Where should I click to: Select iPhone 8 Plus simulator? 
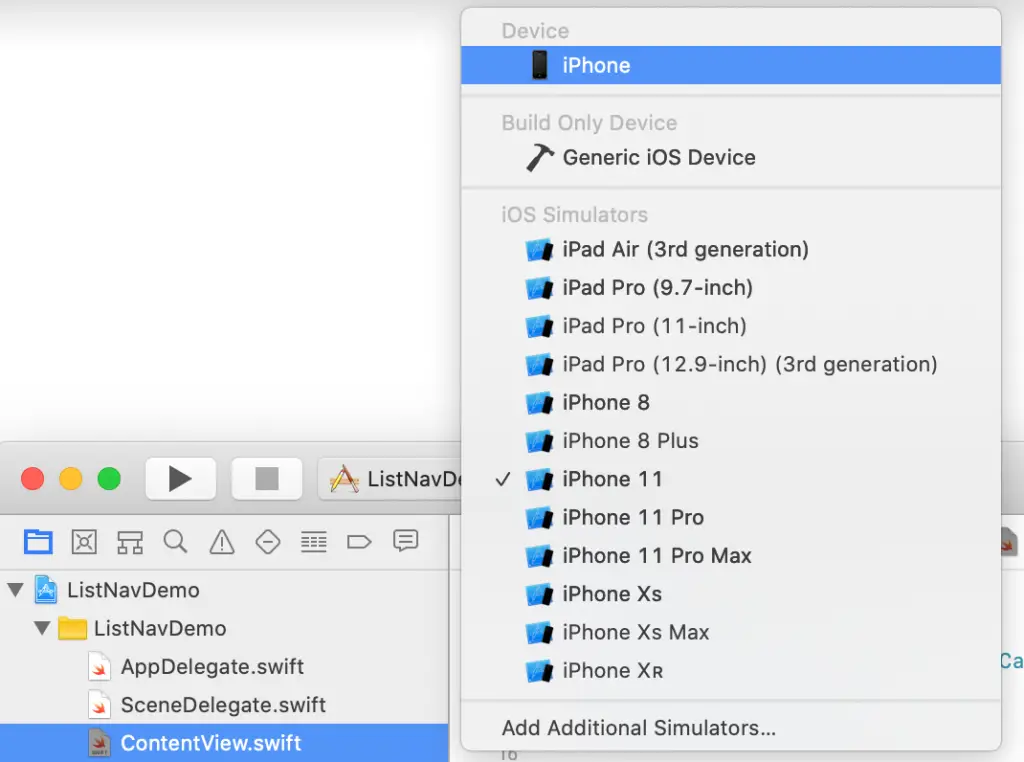point(731,441)
